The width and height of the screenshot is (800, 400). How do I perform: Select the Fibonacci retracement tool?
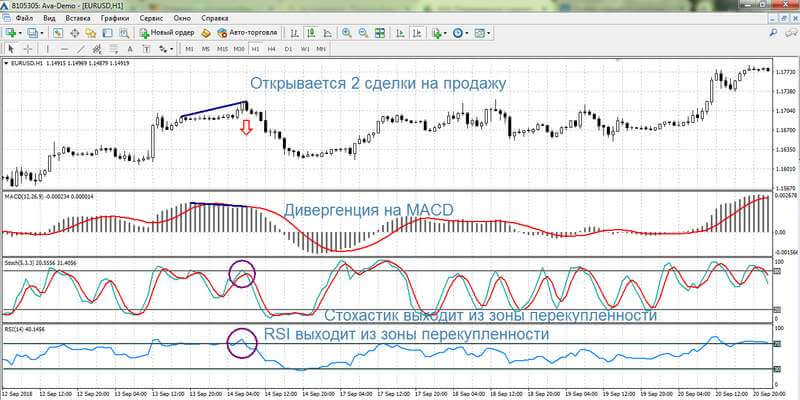[x=113, y=49]
